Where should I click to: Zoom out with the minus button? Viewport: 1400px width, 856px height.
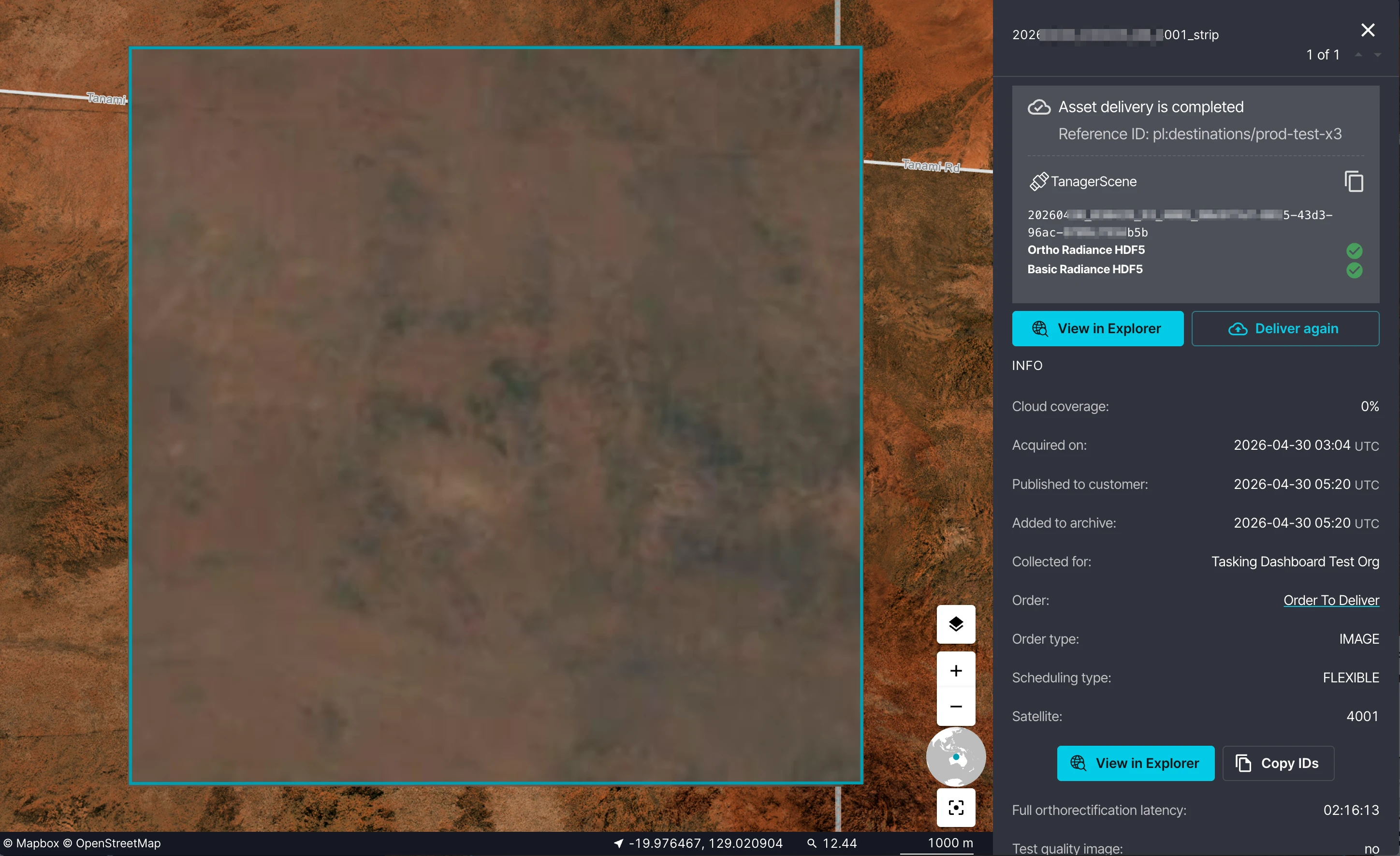pyautogui.click(x=956, y=707)
